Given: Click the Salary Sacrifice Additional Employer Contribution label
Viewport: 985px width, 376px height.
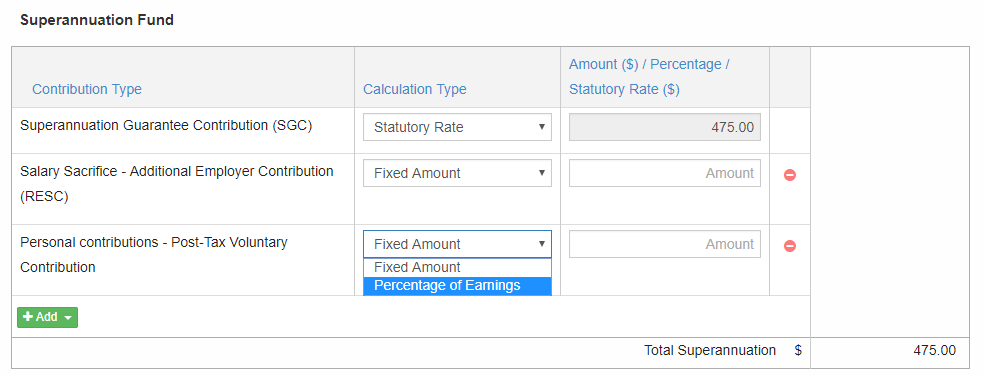Looking at the screenshot, I should 177,183.
